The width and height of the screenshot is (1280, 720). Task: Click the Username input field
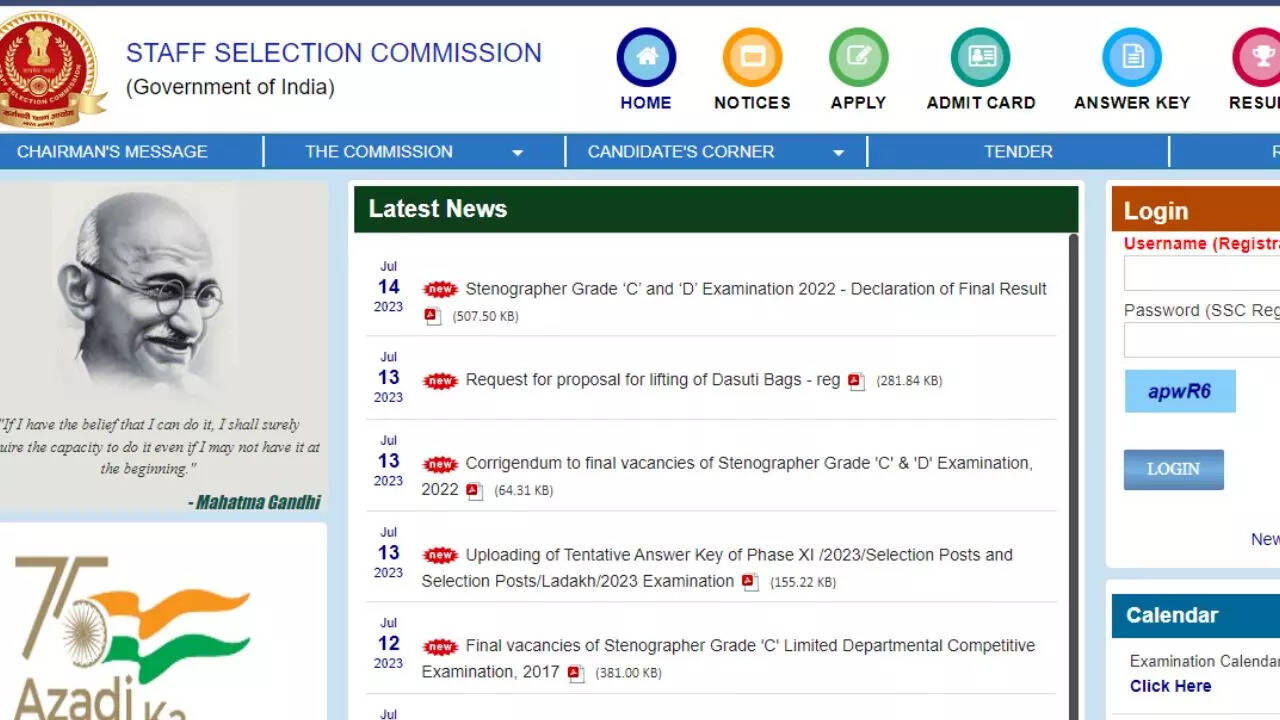1202,273
